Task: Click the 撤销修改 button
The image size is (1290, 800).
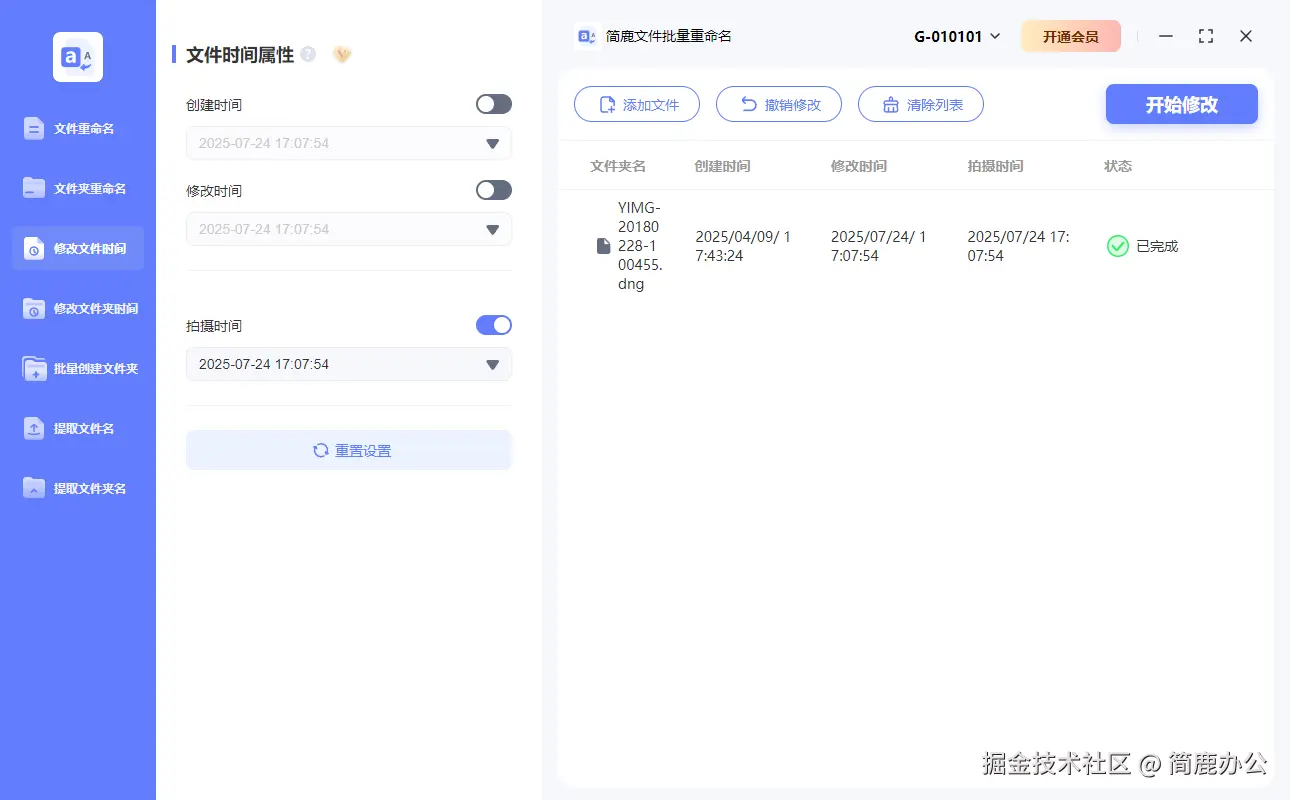Action: [x=779, y=104]
